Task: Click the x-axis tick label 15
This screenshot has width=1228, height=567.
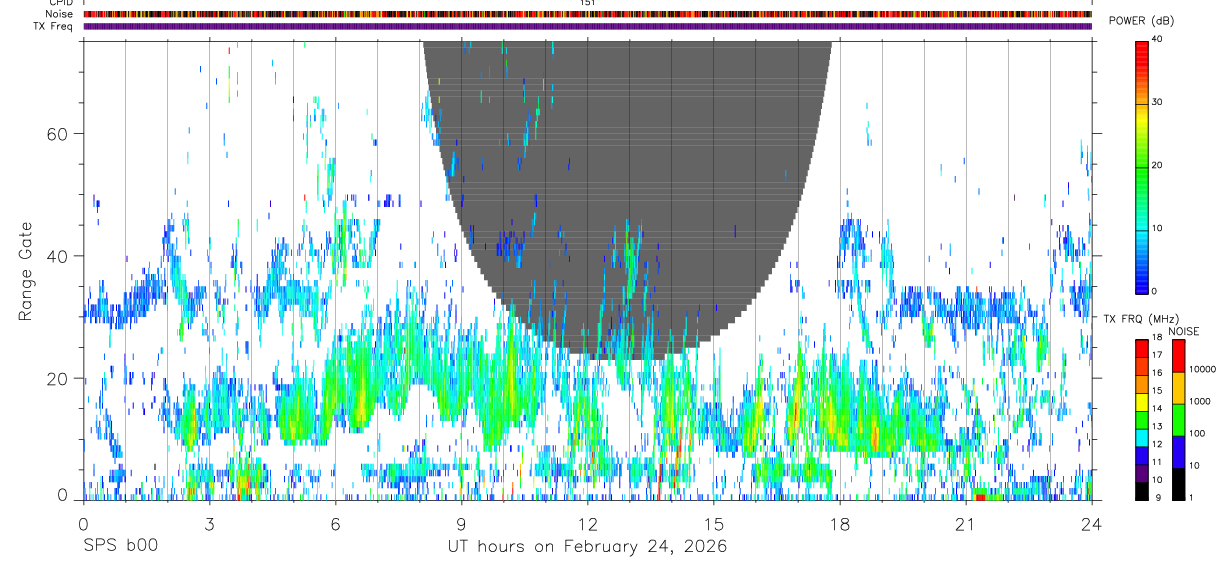Action: [713, 523]
